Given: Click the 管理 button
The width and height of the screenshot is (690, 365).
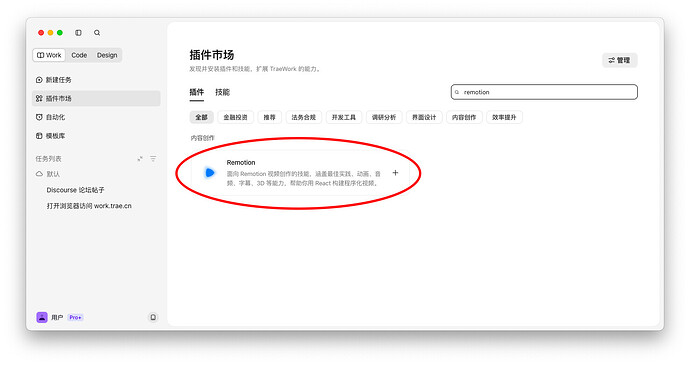Looking at the screenshot, I should click(620, 60).
